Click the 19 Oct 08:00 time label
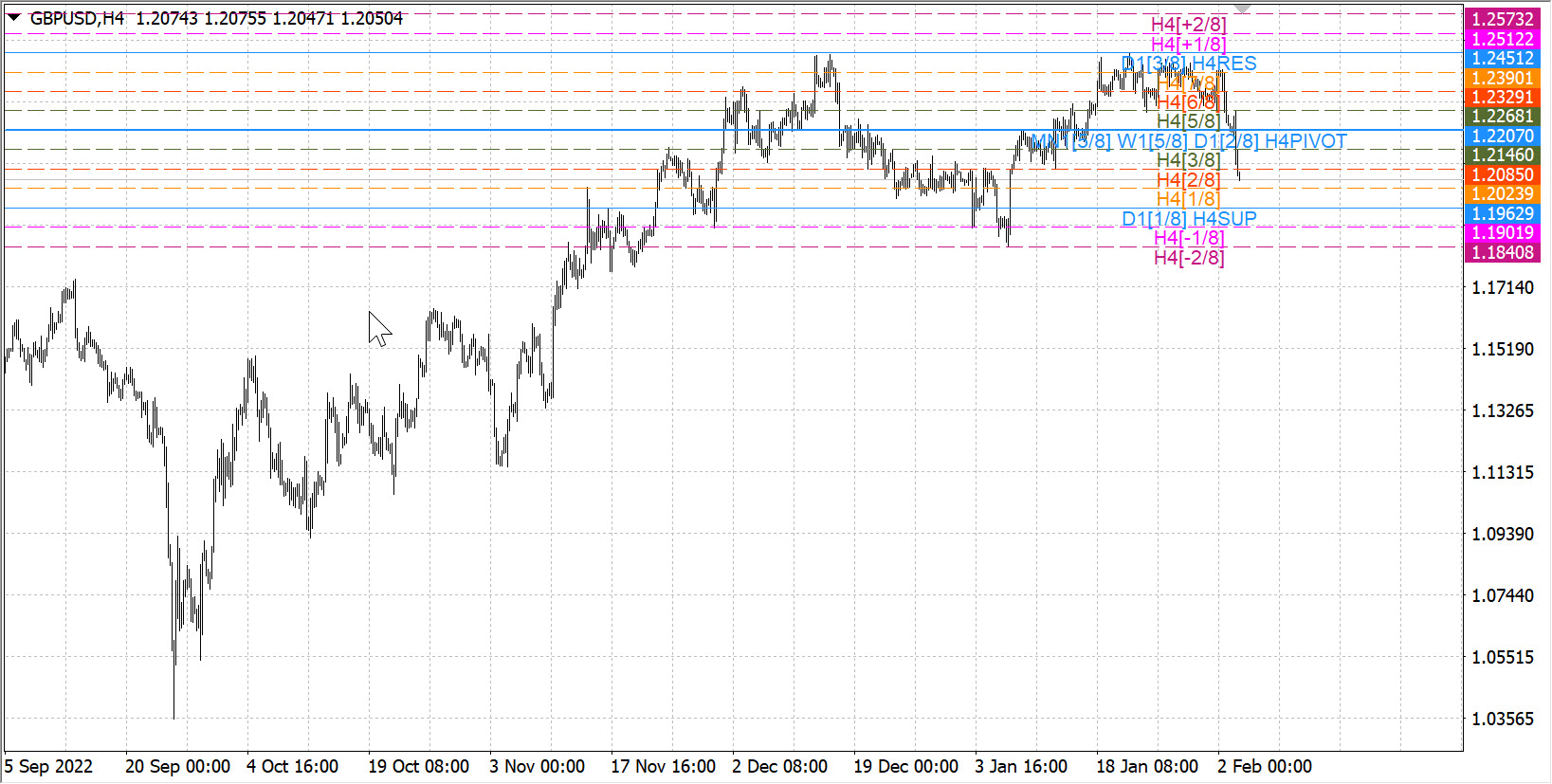1552x784 pixels. click(x=418, y=766)
